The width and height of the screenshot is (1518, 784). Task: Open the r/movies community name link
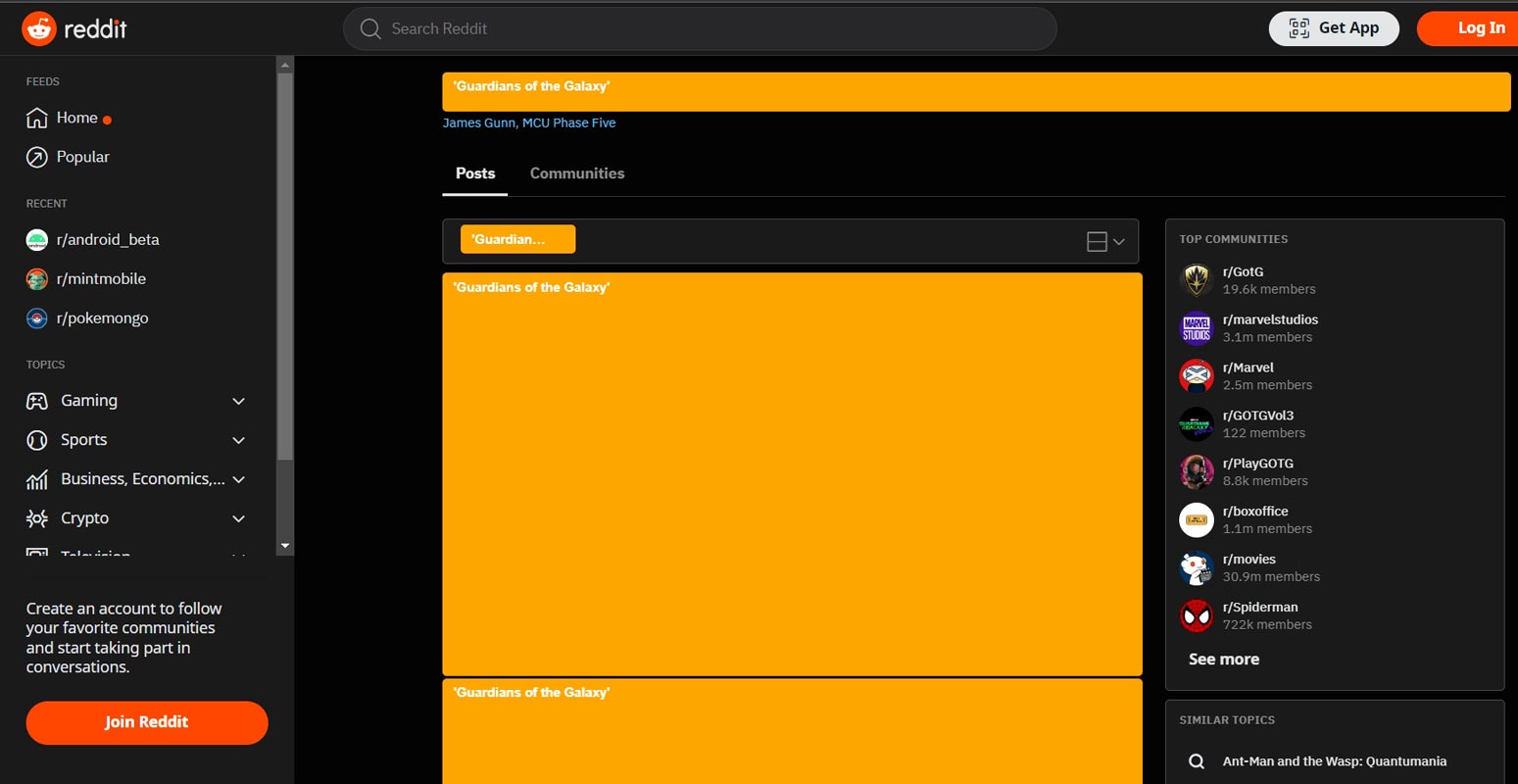tap(1249, 560)
